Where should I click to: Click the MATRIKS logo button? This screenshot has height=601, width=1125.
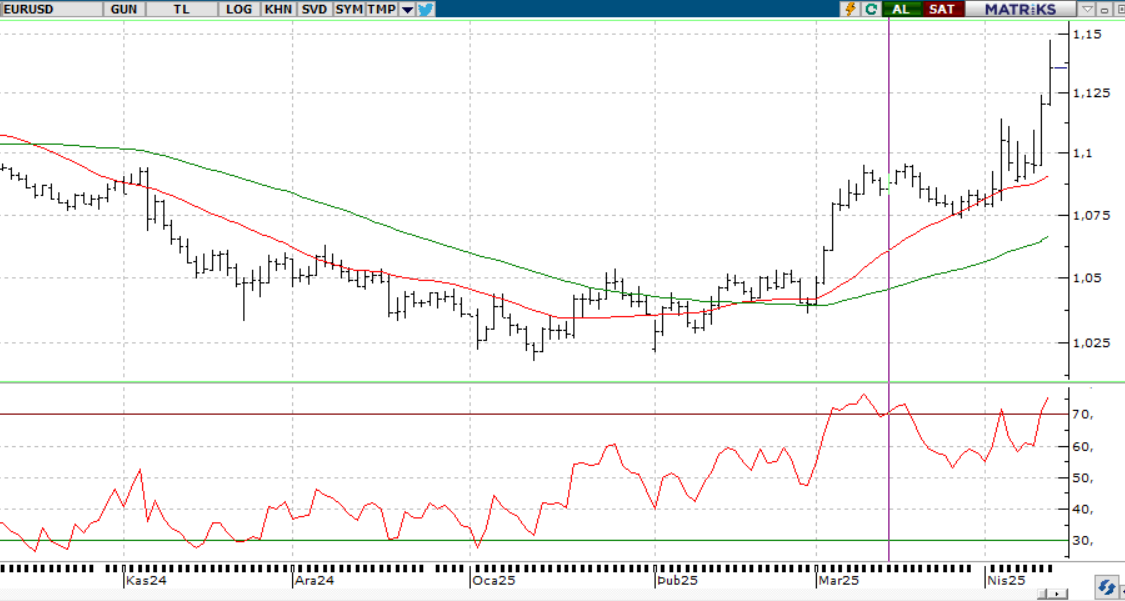(1020, 9)
